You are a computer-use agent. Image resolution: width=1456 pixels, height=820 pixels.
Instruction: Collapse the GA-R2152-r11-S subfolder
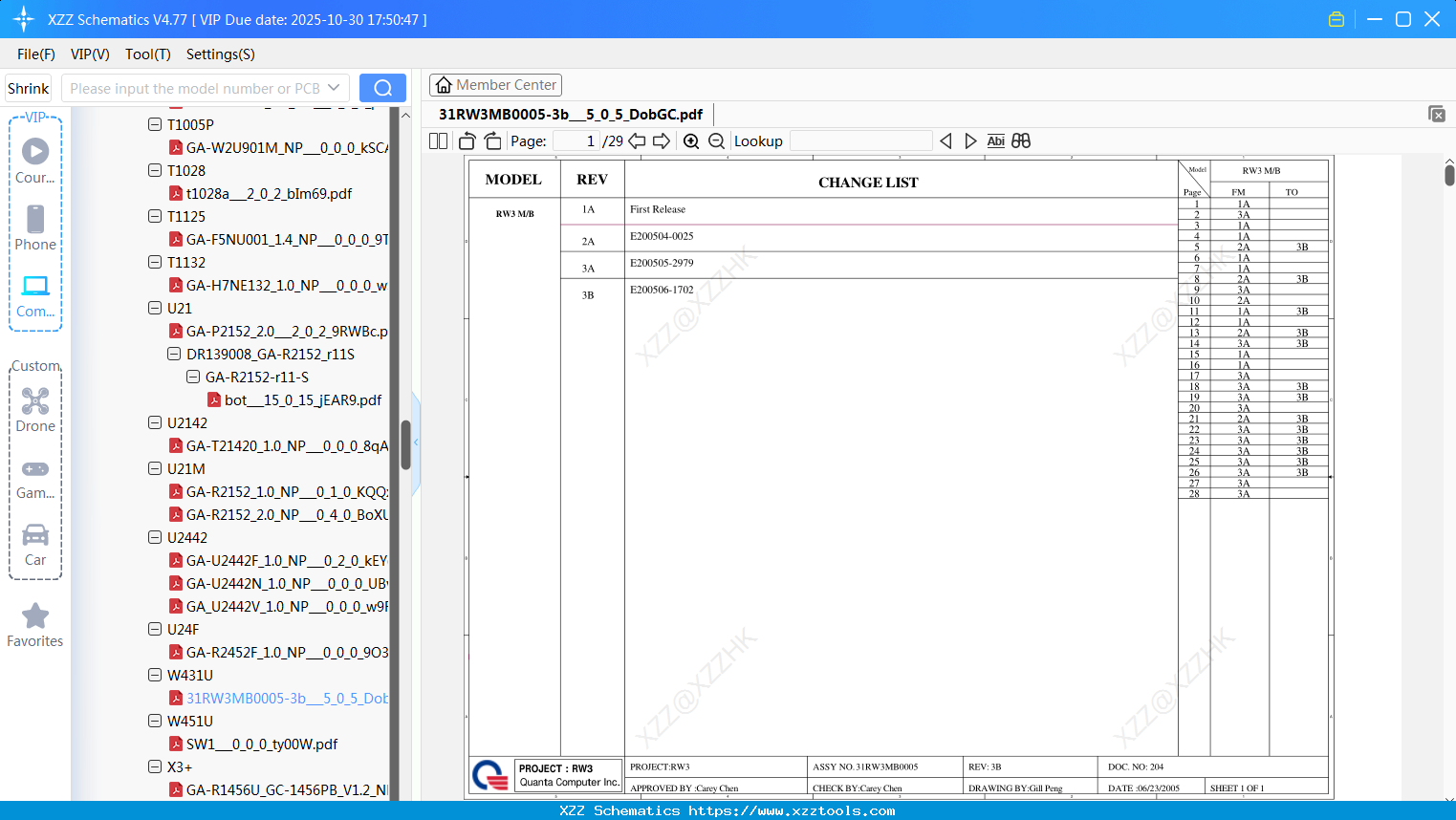(x=193, y=377)
